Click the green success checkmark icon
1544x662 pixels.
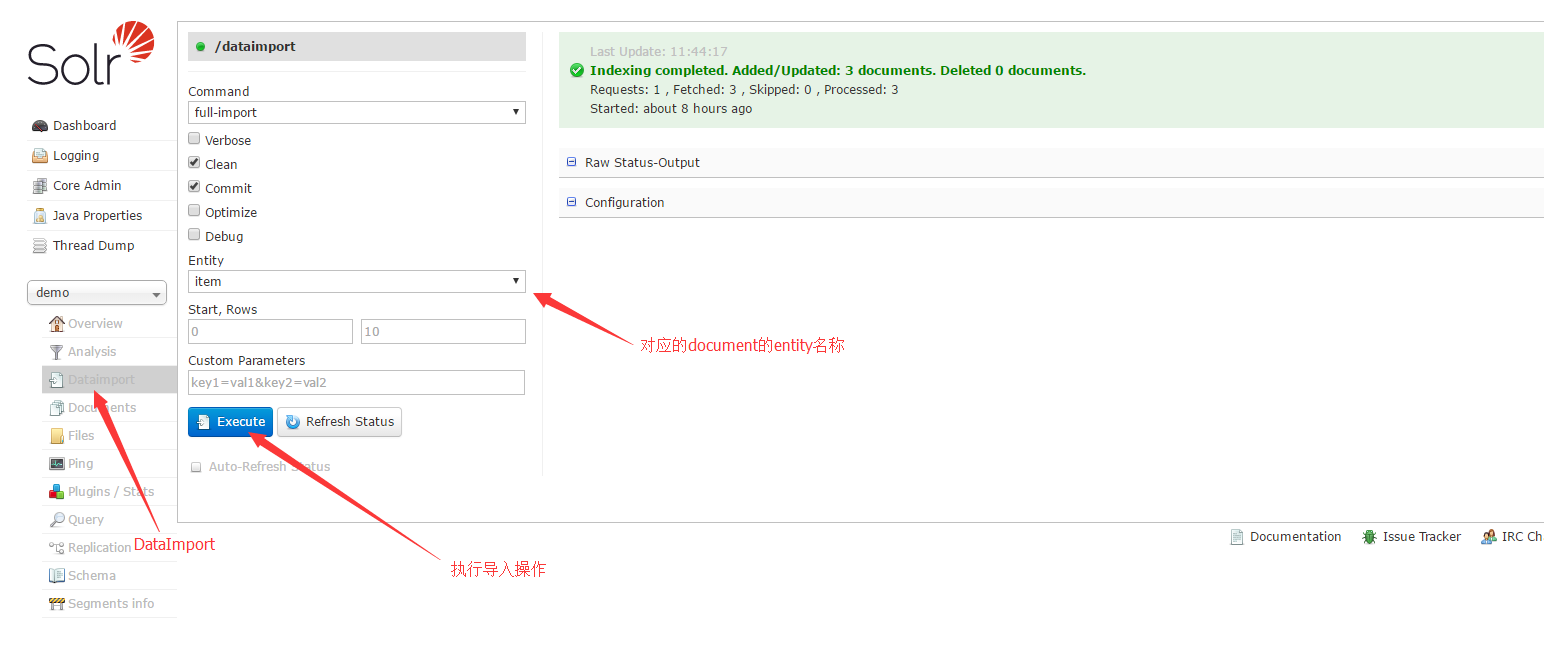point(577,71)
